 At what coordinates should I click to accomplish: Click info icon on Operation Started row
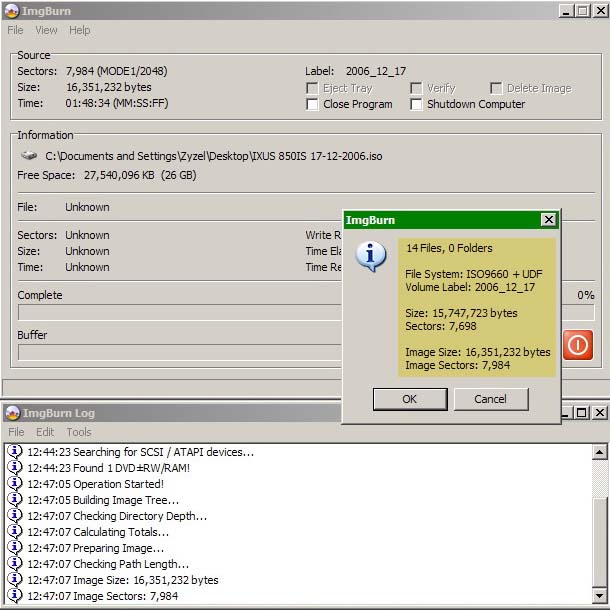coord(14,484)
